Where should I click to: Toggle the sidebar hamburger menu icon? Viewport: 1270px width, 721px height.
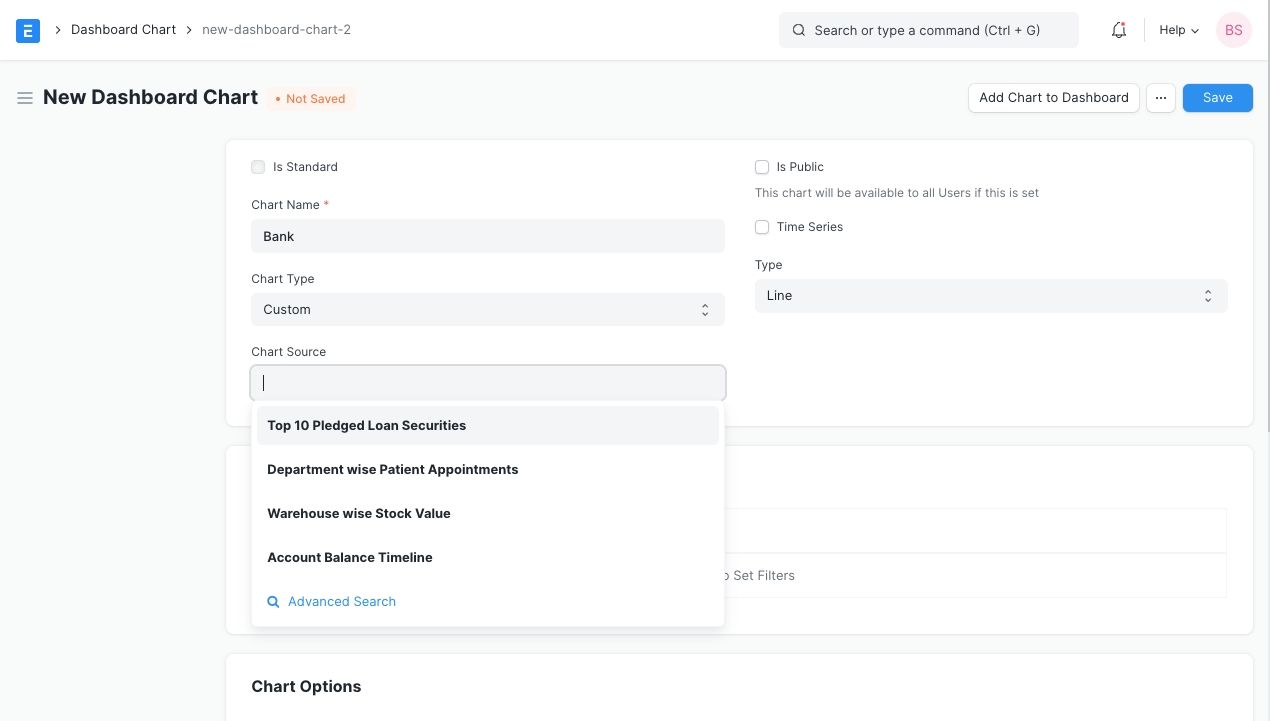[25, 98]
